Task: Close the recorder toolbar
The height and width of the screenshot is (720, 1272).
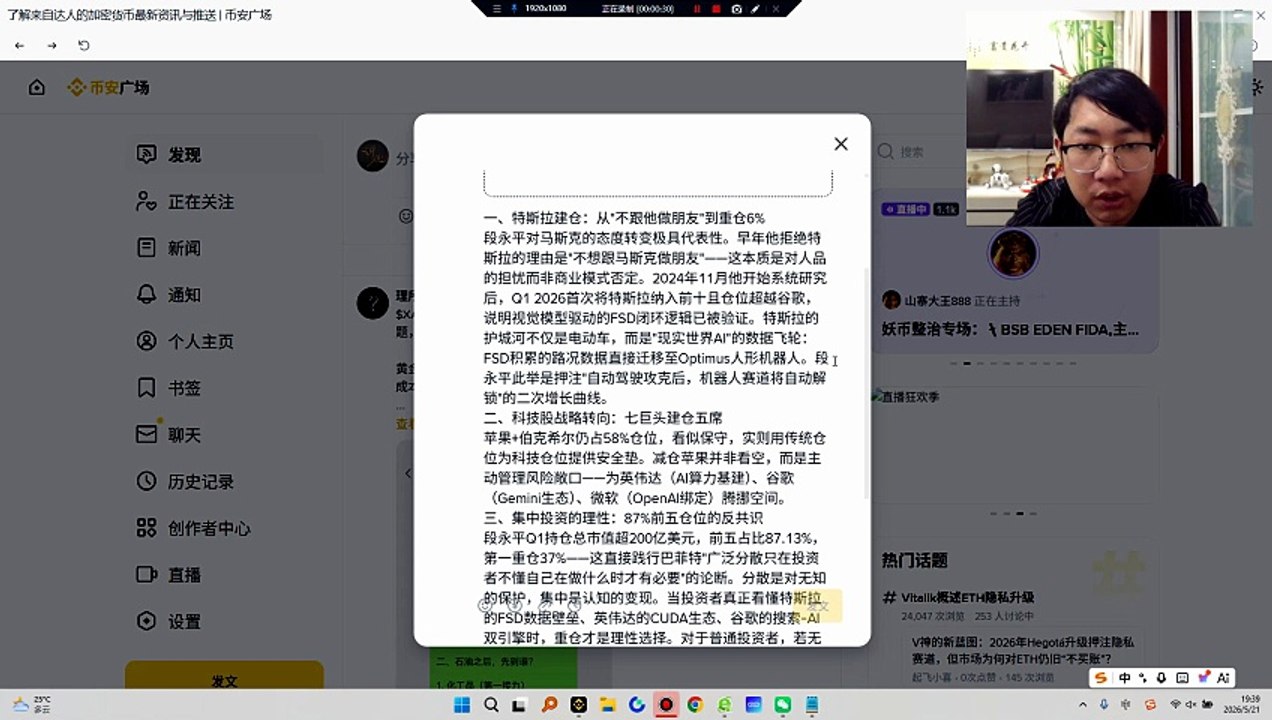Action: pos(775,8)
